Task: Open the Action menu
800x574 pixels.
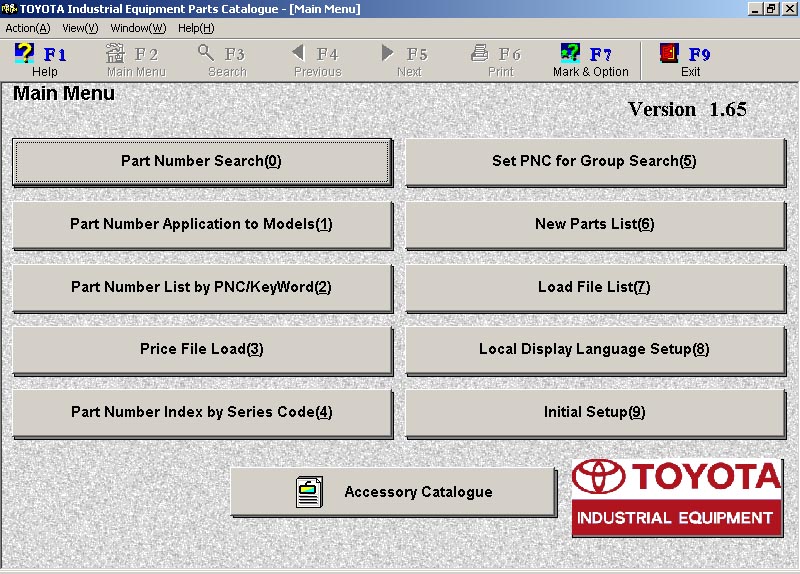Action: [28, 29]
